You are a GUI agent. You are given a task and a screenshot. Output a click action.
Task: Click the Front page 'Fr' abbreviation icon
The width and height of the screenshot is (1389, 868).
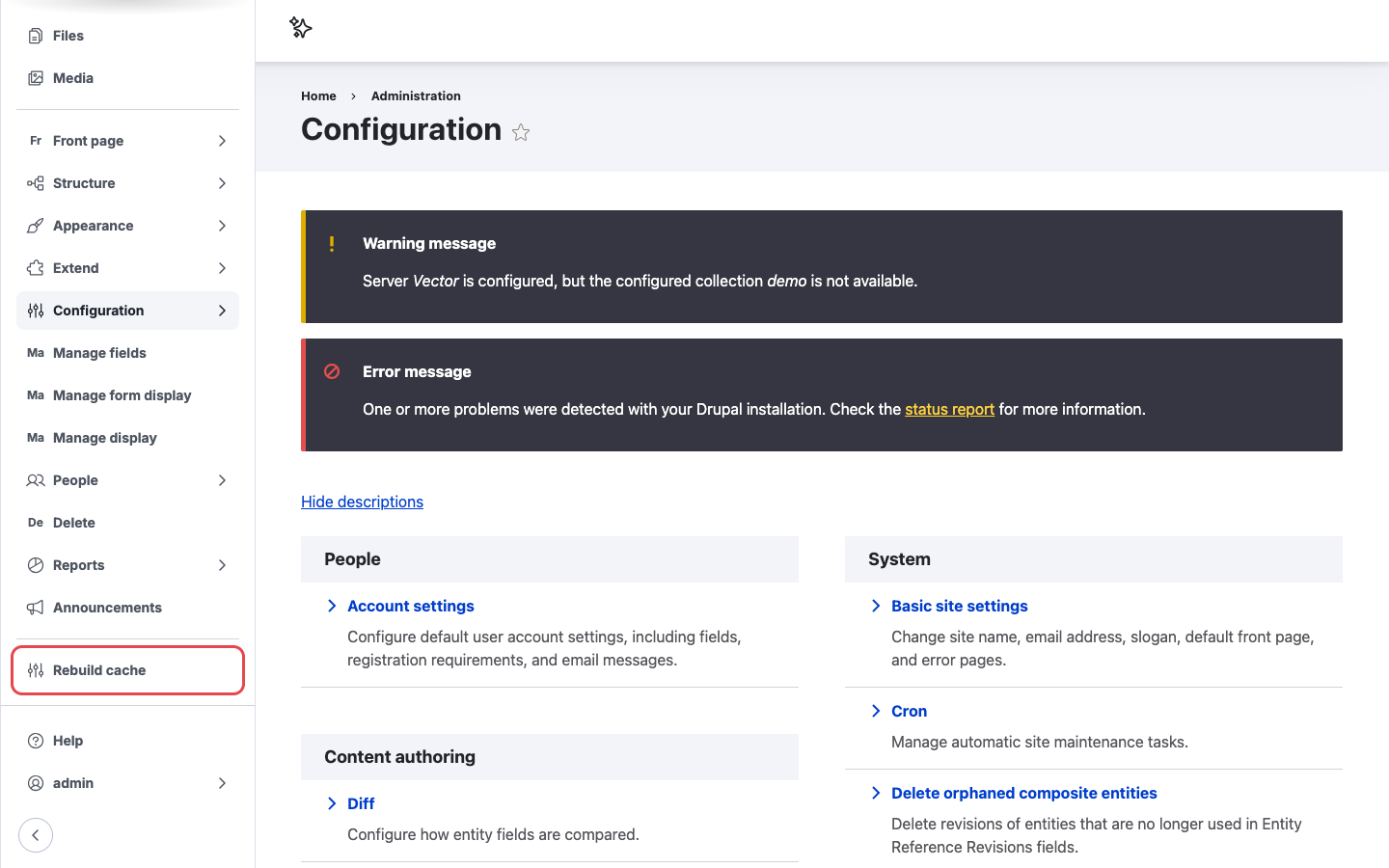pyautogui.click(x=36, y=141)
